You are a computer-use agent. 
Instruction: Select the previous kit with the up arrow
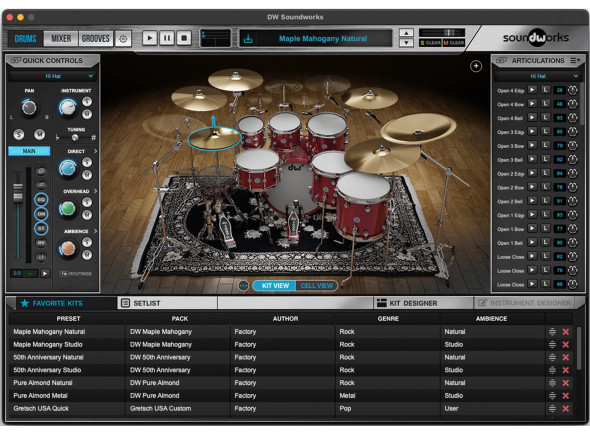click(x=406, y=33)
